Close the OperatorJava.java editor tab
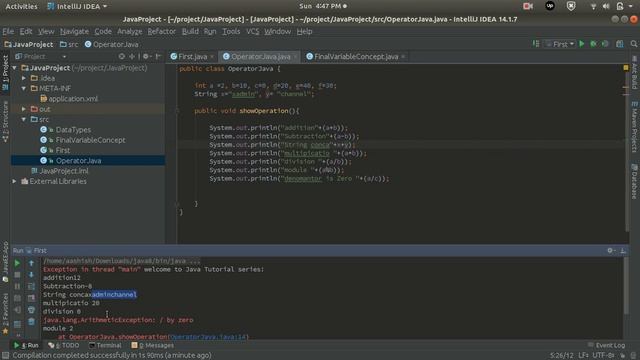Viewport: 640px width, 360px height. tap(296, 57)
